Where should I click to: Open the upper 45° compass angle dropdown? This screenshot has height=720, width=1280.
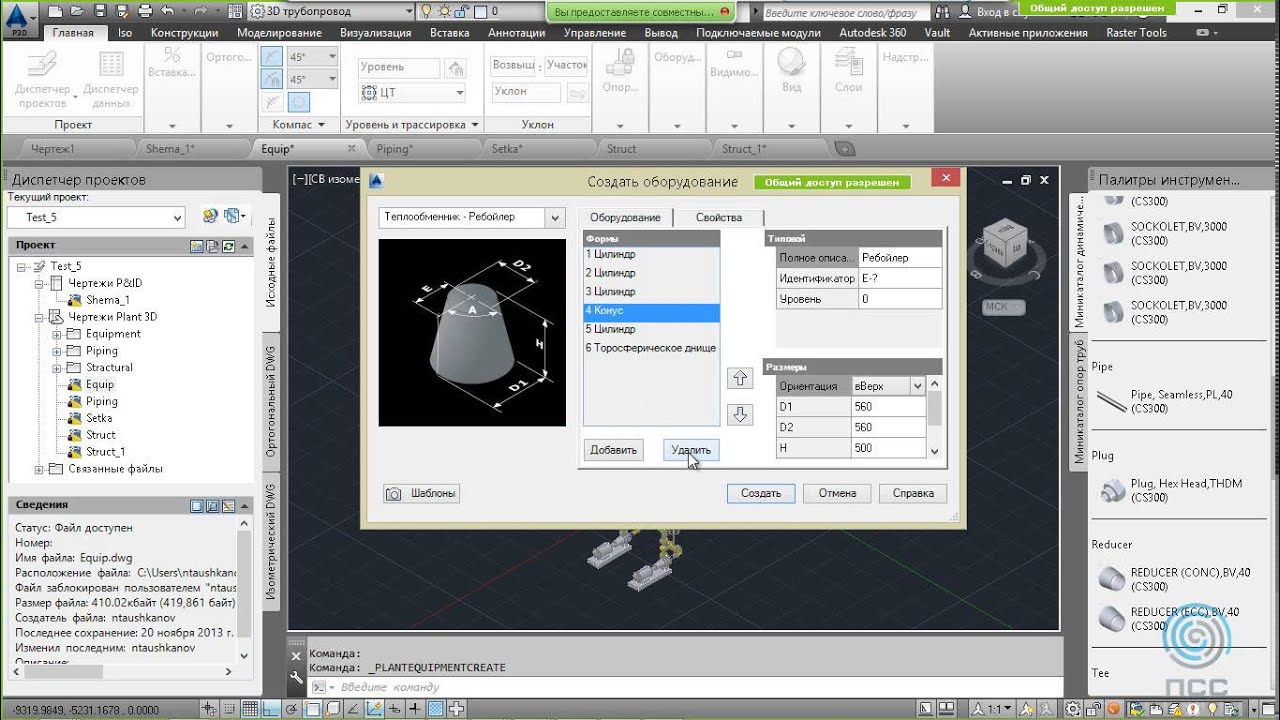point(332,57)
